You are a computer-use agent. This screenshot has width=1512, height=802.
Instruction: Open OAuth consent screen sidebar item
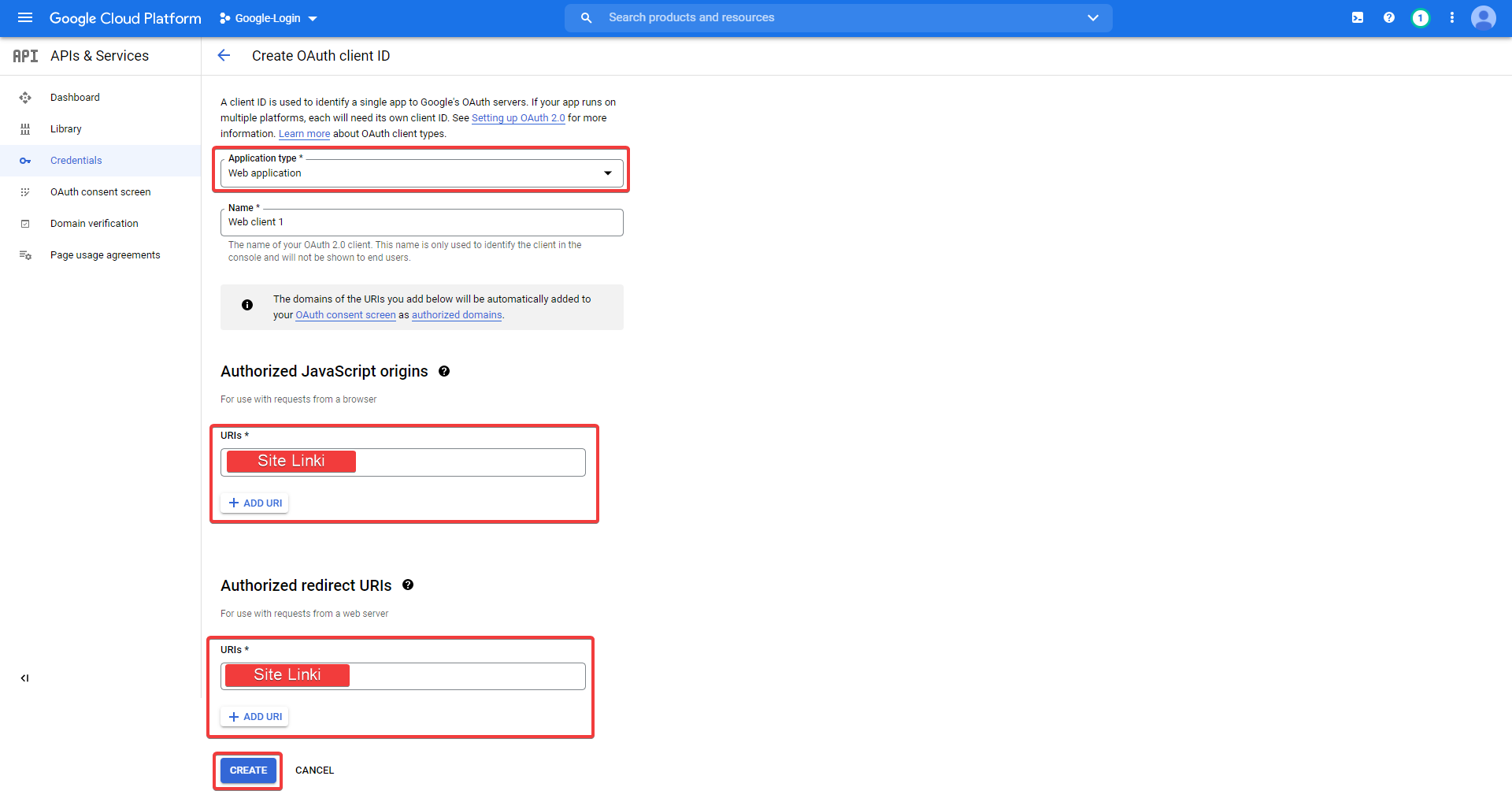click(x=101, y=192)
